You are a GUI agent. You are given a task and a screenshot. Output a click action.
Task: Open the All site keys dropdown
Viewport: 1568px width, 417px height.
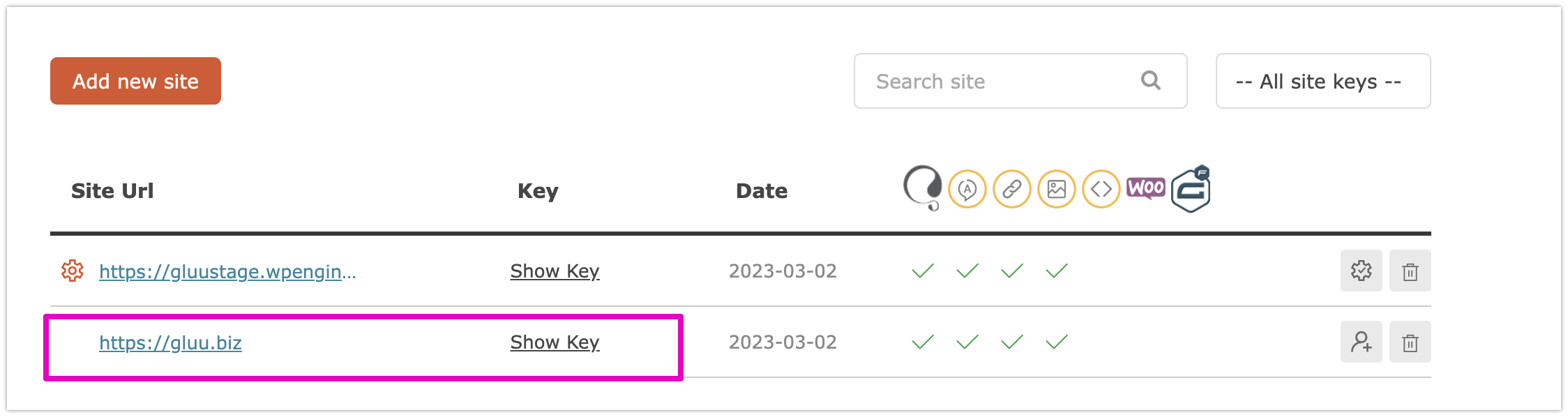coord(1323,81)
